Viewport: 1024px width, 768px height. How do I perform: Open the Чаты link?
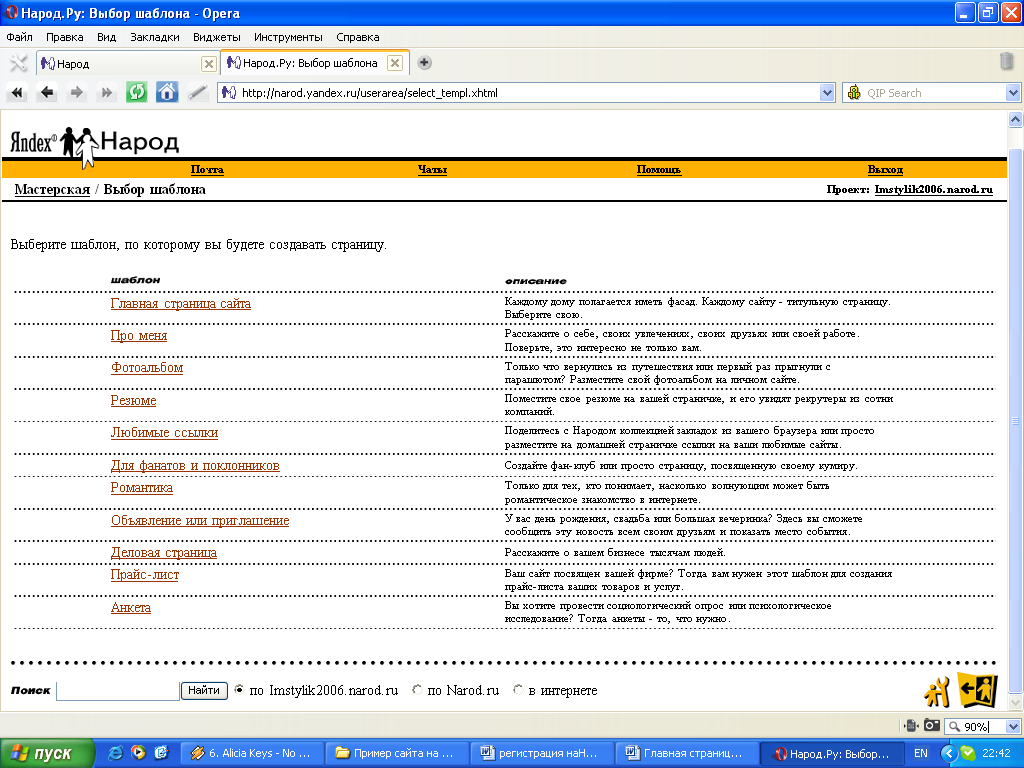tap(432, 170)
